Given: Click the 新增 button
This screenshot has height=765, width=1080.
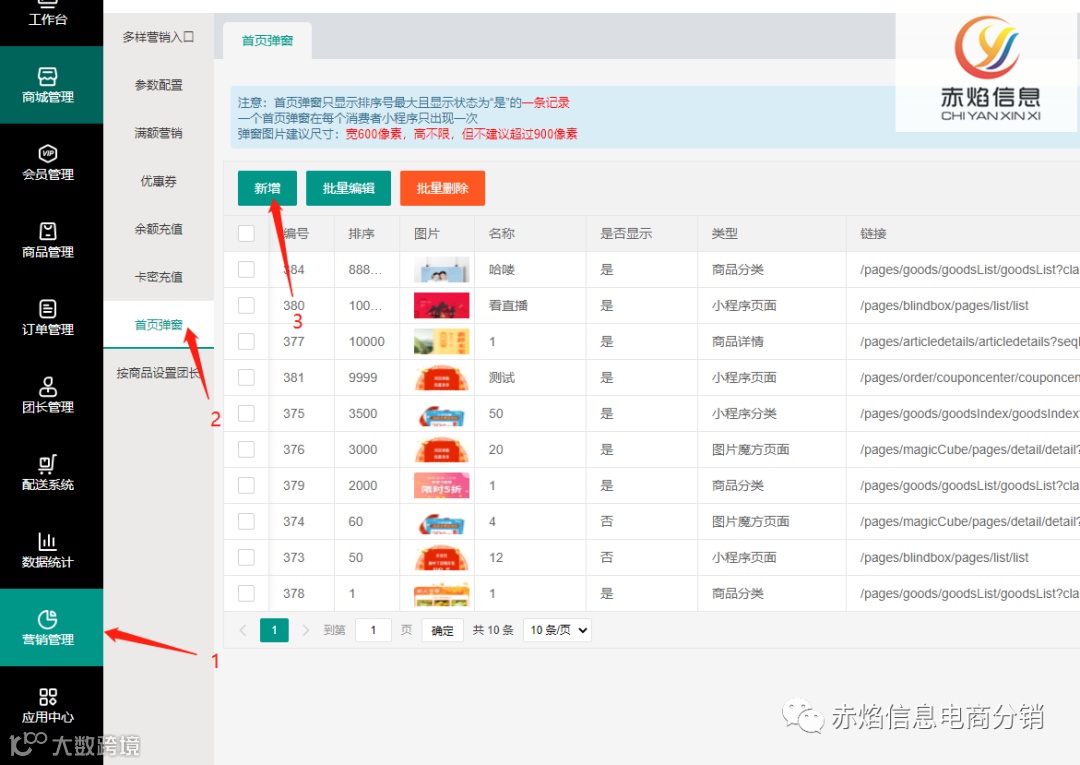Looking at the screenshot, I should coord(267,188).
